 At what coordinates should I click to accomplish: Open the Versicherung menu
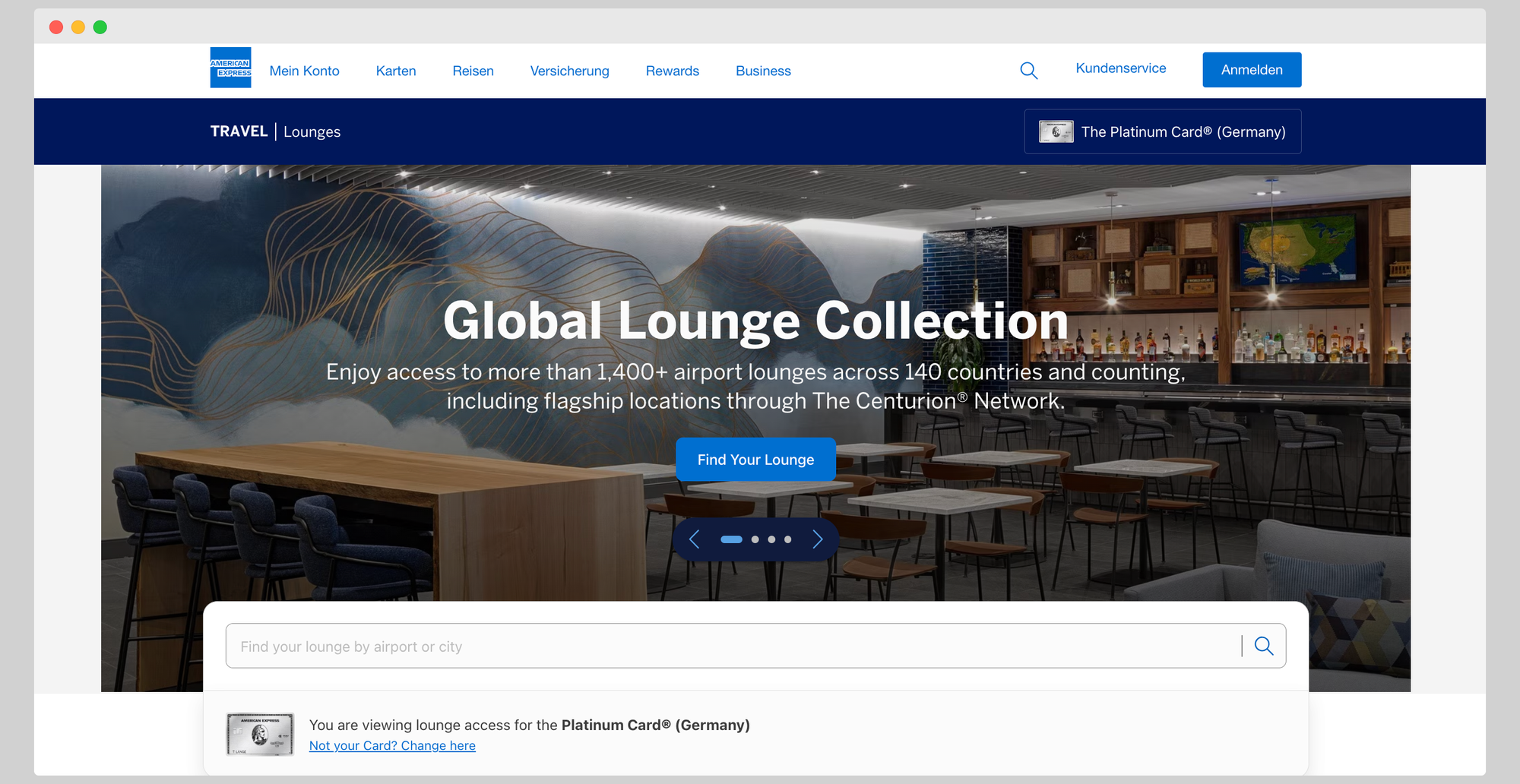tap(569, 71)
